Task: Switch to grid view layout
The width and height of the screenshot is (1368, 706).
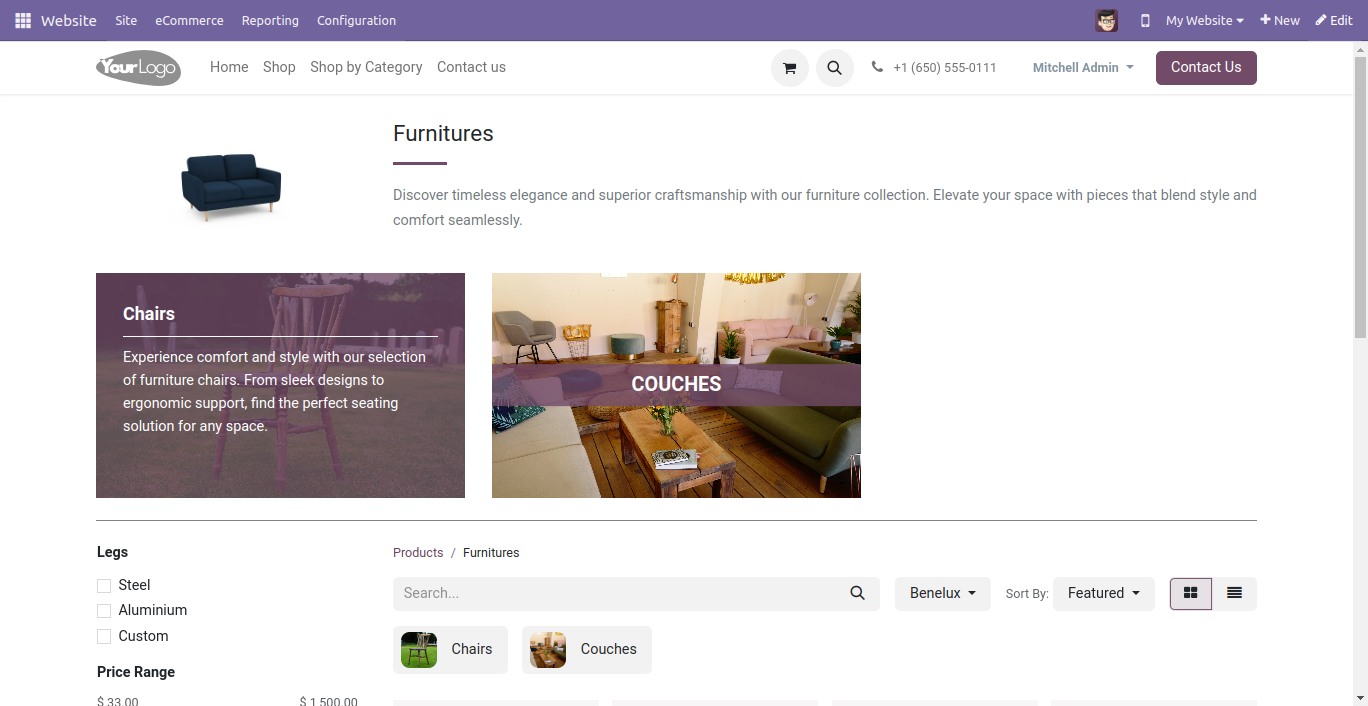Action: click(x=1190, y=593)
